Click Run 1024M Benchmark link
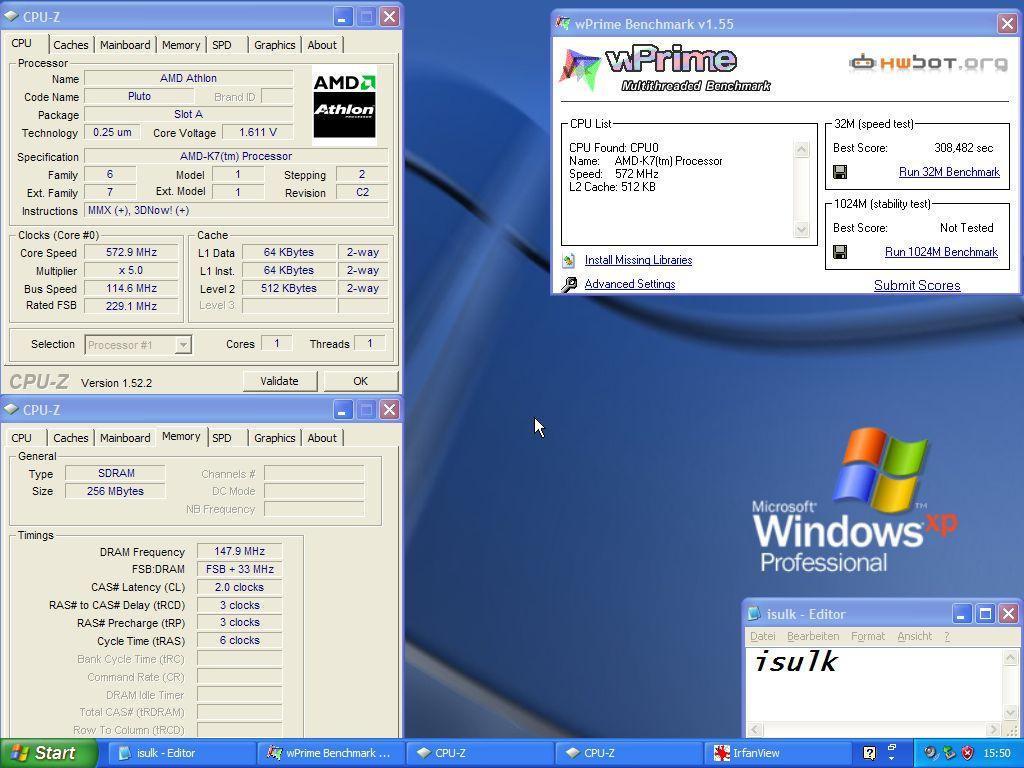The height and width of the screenshot is (768, 1024). 941,252
